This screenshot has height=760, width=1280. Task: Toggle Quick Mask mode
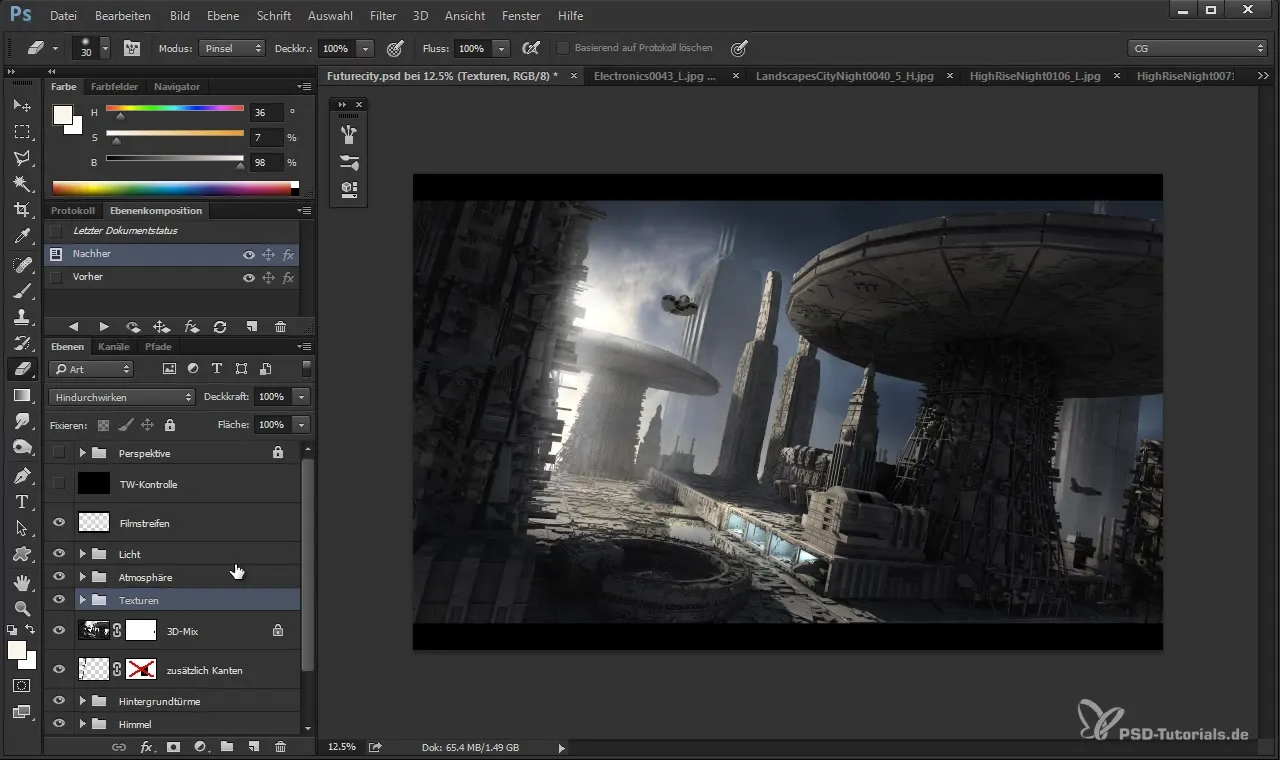point(21,686)
